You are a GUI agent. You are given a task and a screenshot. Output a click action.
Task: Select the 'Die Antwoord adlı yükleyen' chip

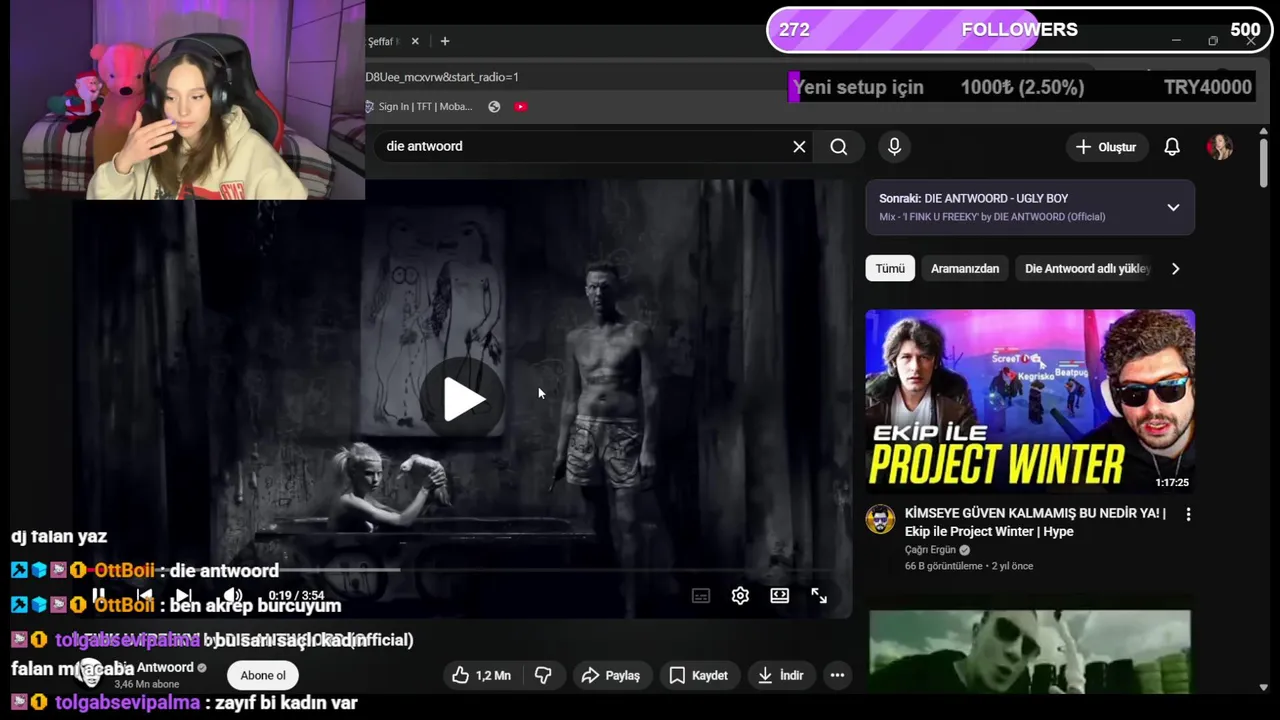[x=1087, y=268]
